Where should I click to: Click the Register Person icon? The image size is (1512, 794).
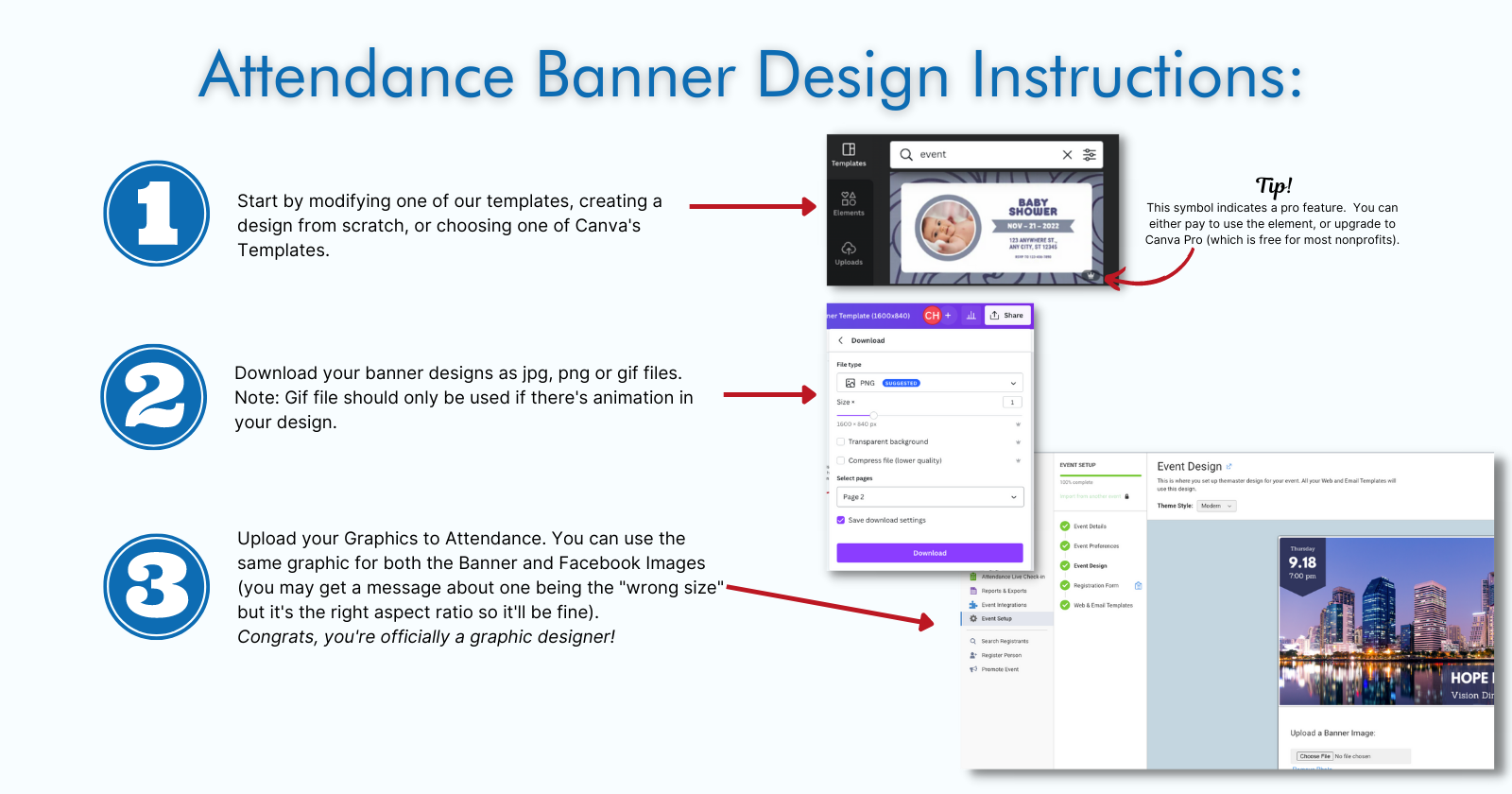coord(973,655)
